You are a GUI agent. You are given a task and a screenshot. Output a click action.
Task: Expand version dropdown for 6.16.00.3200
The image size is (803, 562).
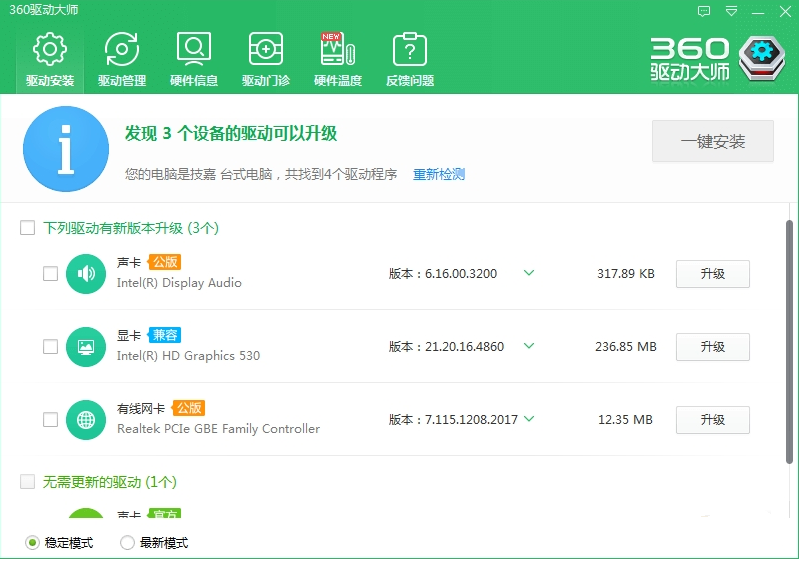coord(529,273)
